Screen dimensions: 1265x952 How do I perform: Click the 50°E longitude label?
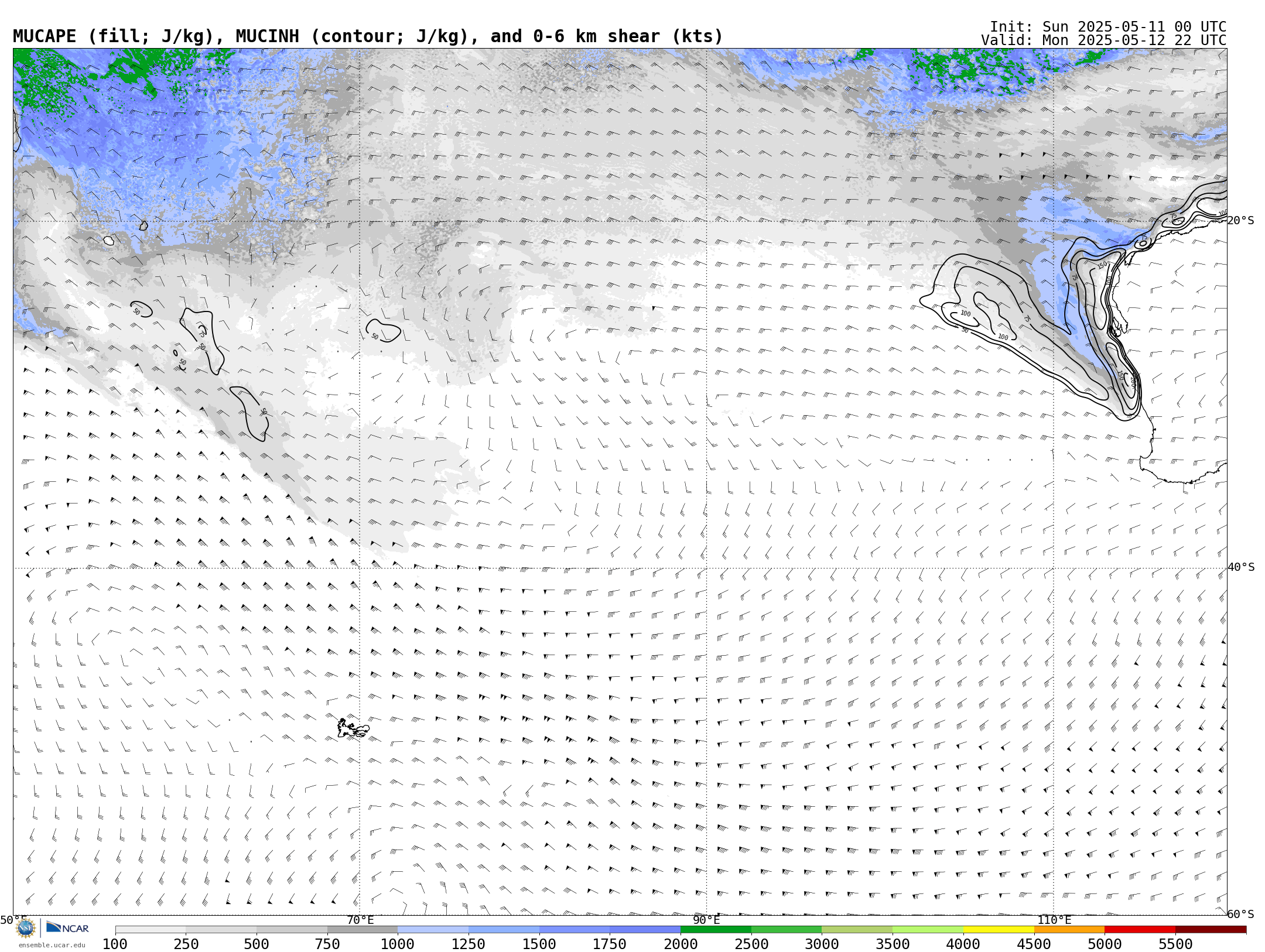13,920
